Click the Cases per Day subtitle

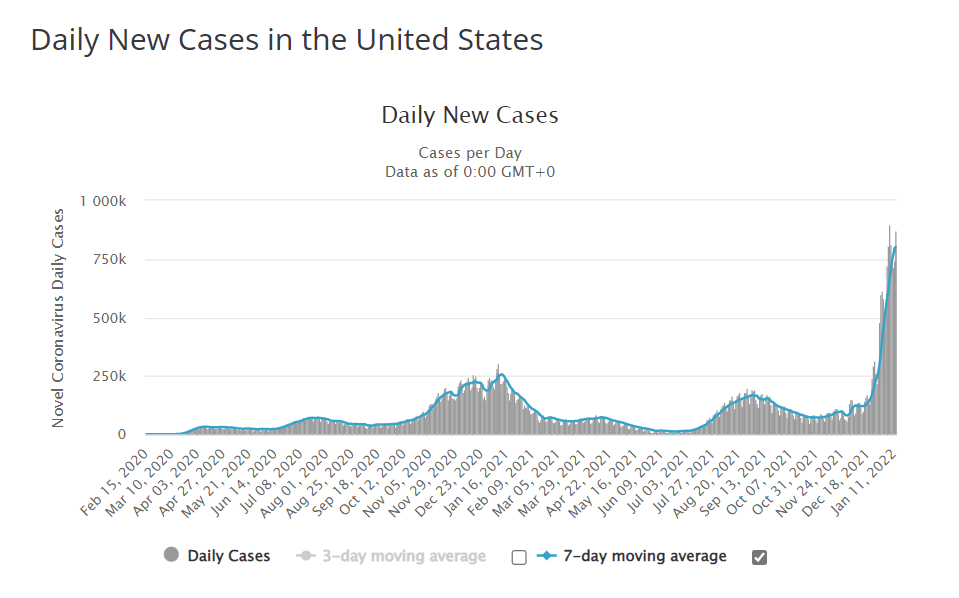[470, 153]
